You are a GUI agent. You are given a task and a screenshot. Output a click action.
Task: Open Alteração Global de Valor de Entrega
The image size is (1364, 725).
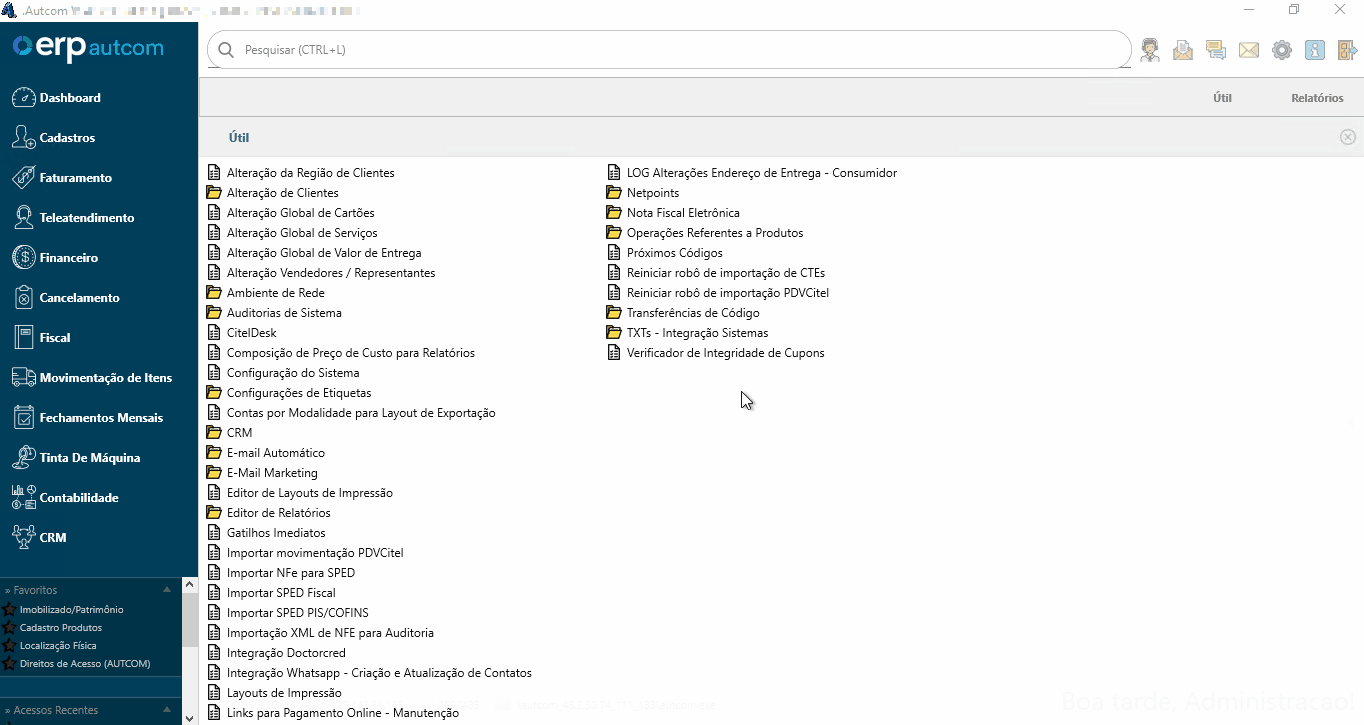coord(324,253)
